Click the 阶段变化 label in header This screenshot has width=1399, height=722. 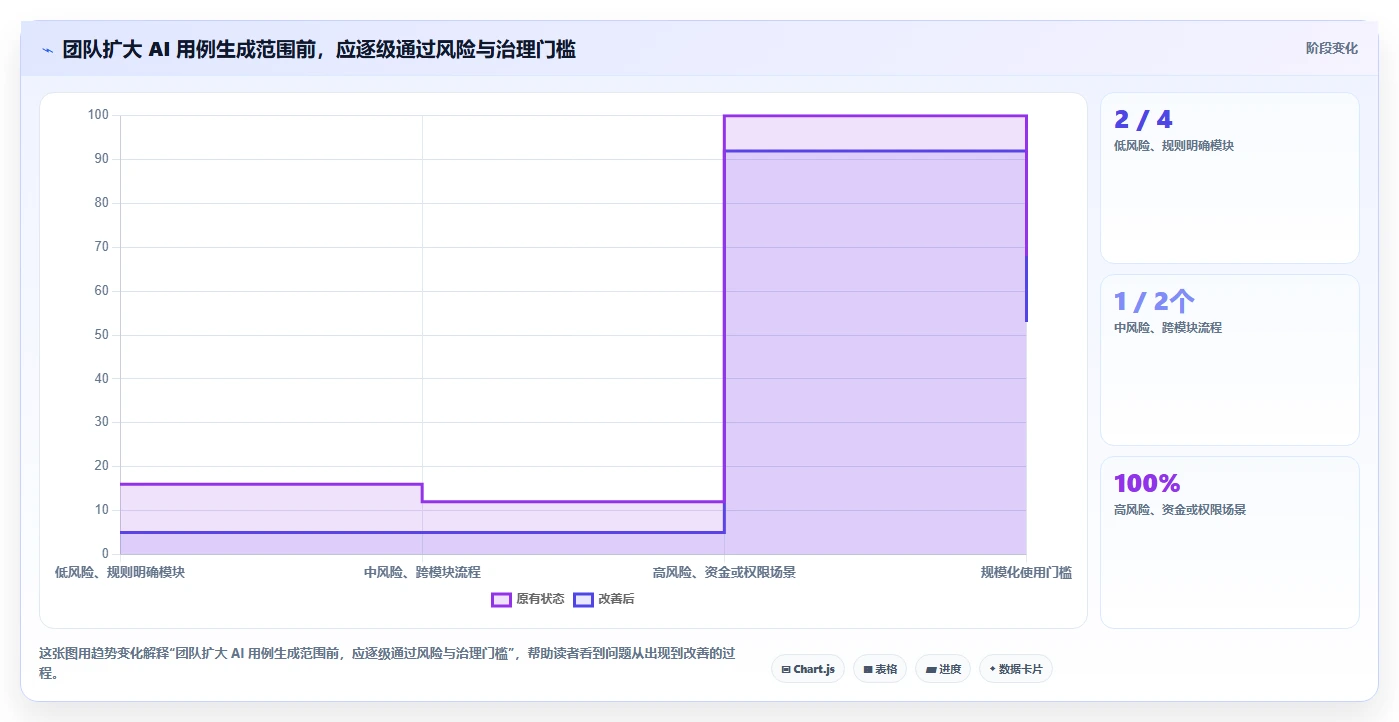[x=1332, y=48]
